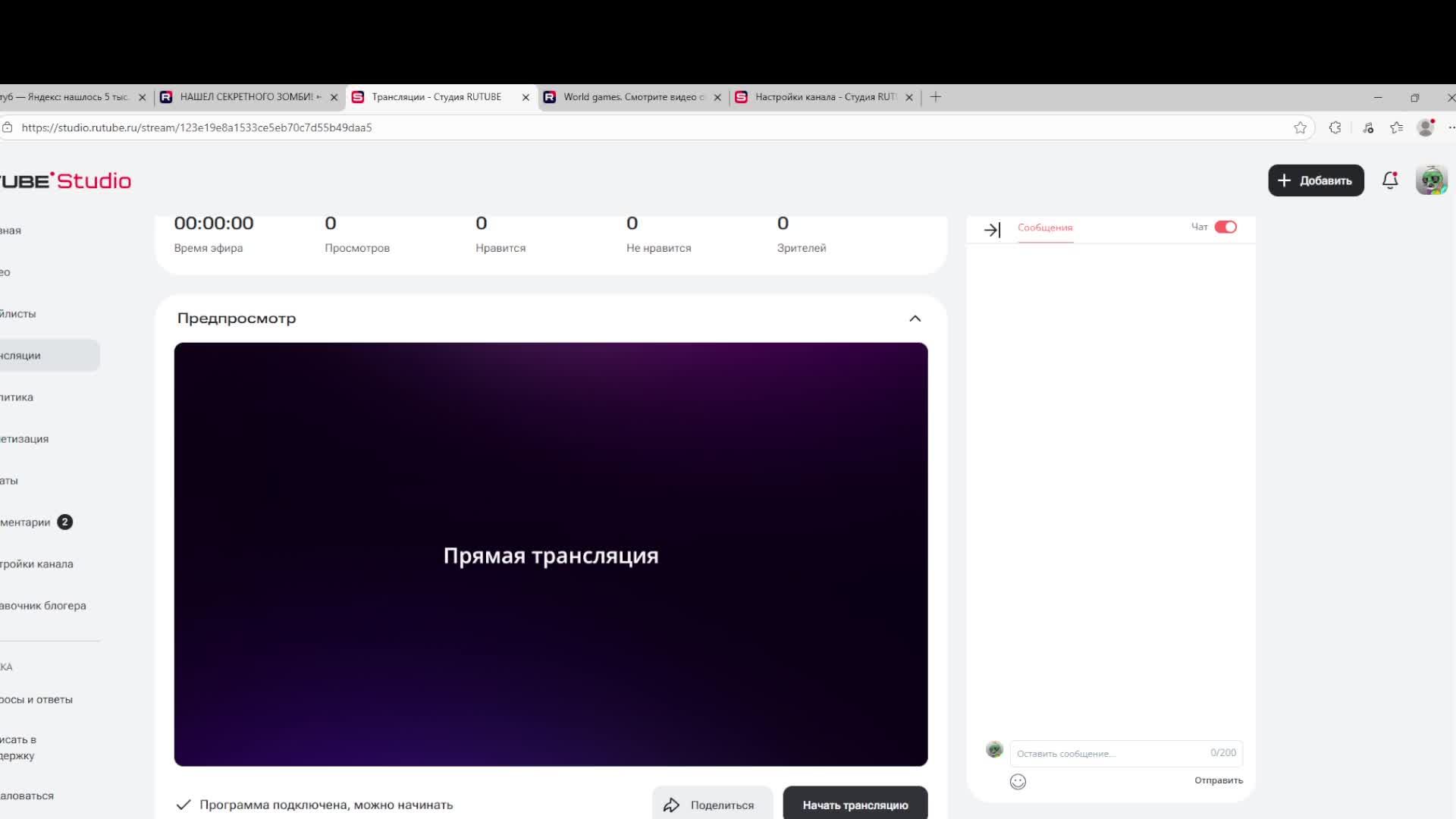Open a new browser tab with plus
1456x819 pixels.
(936, 97)
